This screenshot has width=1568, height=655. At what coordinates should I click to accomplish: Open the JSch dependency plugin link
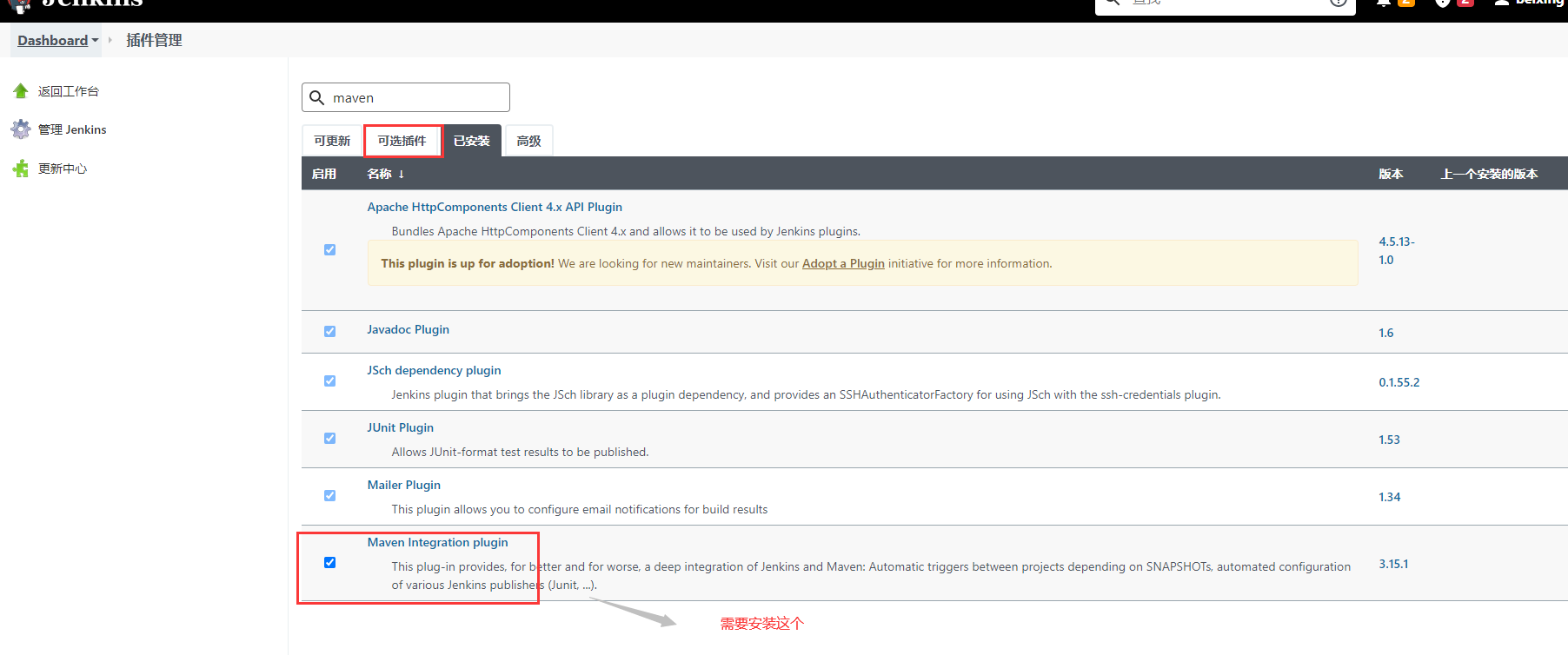(x=434, y=370)
